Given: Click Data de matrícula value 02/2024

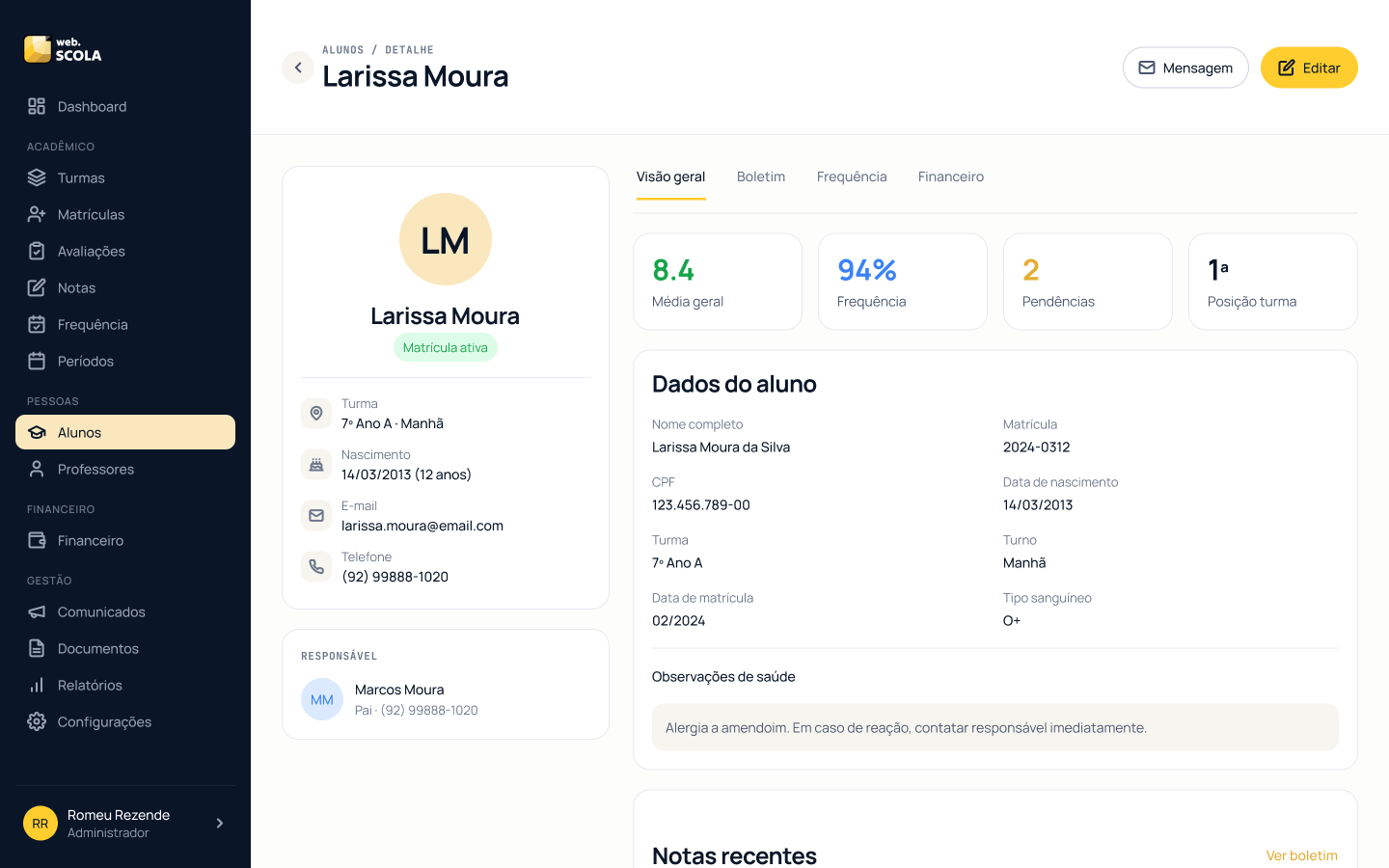Looking at the screenshot, I should pos(679,621).
